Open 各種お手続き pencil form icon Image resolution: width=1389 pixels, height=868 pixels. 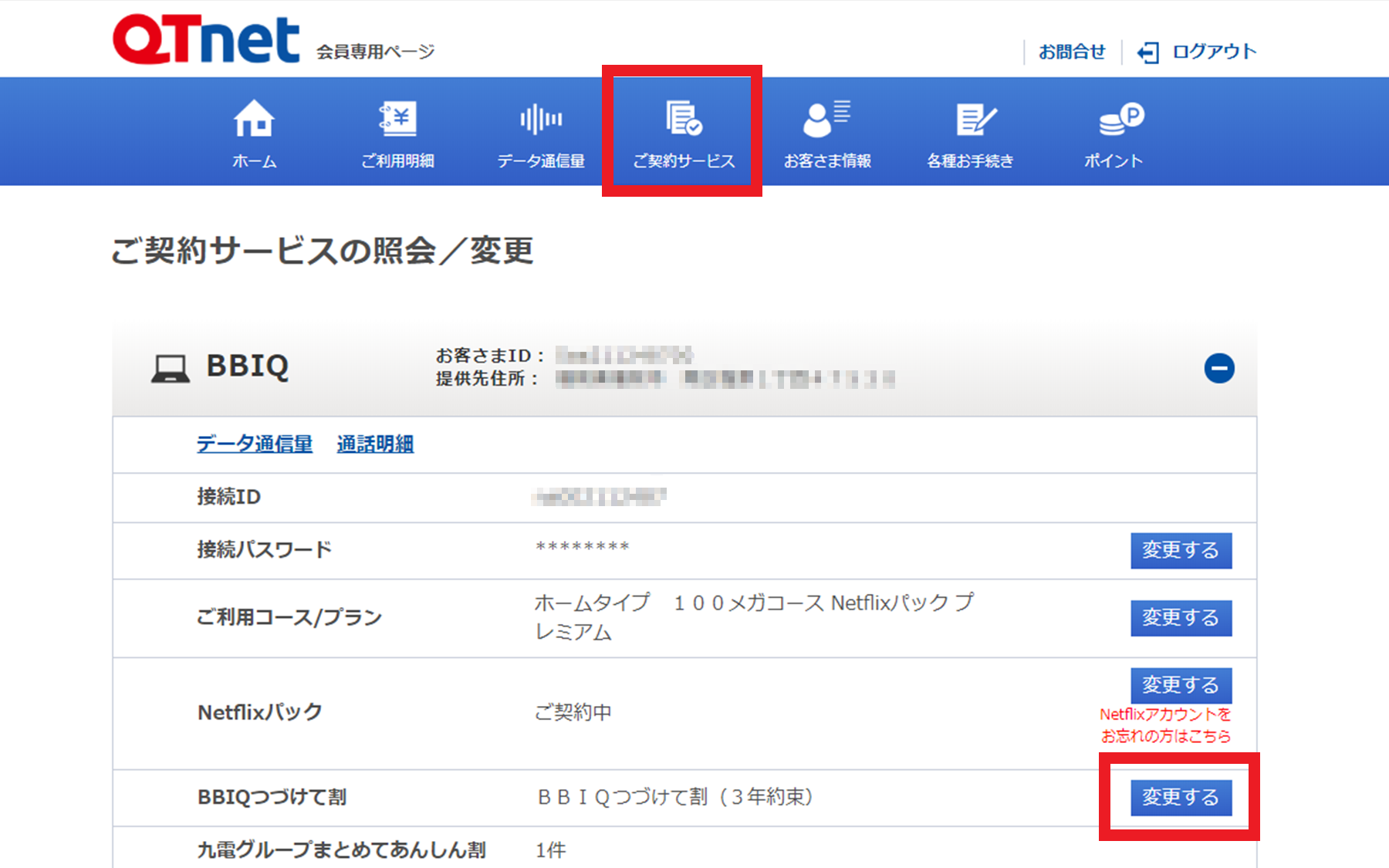point(976,120)
